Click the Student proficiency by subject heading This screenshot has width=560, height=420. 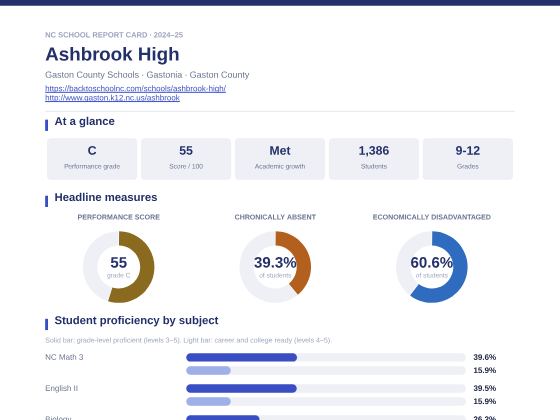[136, 320]
